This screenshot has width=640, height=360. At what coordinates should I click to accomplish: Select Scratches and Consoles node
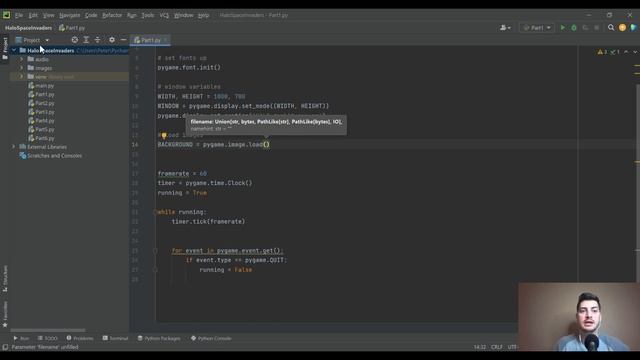point(51,156)
